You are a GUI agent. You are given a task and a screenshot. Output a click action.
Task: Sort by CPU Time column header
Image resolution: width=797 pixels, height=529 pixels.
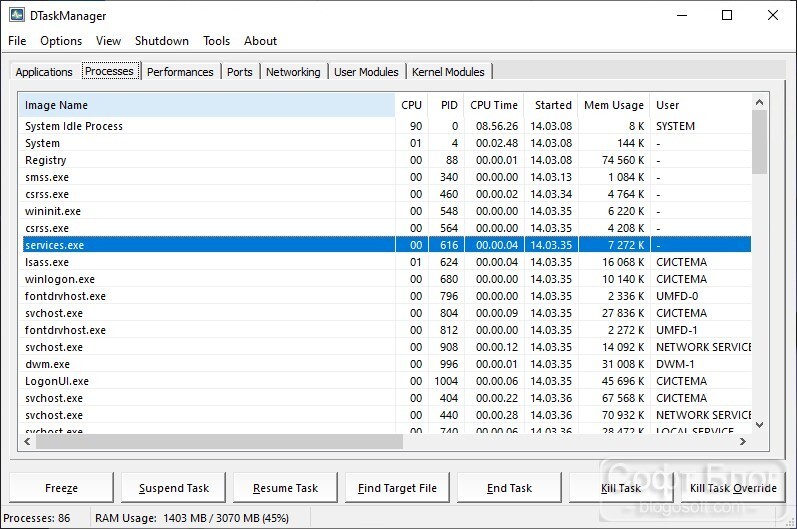[x=494, y=105]
